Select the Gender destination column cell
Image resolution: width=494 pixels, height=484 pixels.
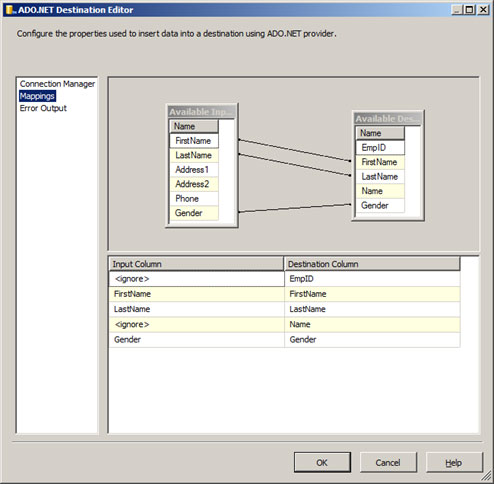click(x=372, y=340)
